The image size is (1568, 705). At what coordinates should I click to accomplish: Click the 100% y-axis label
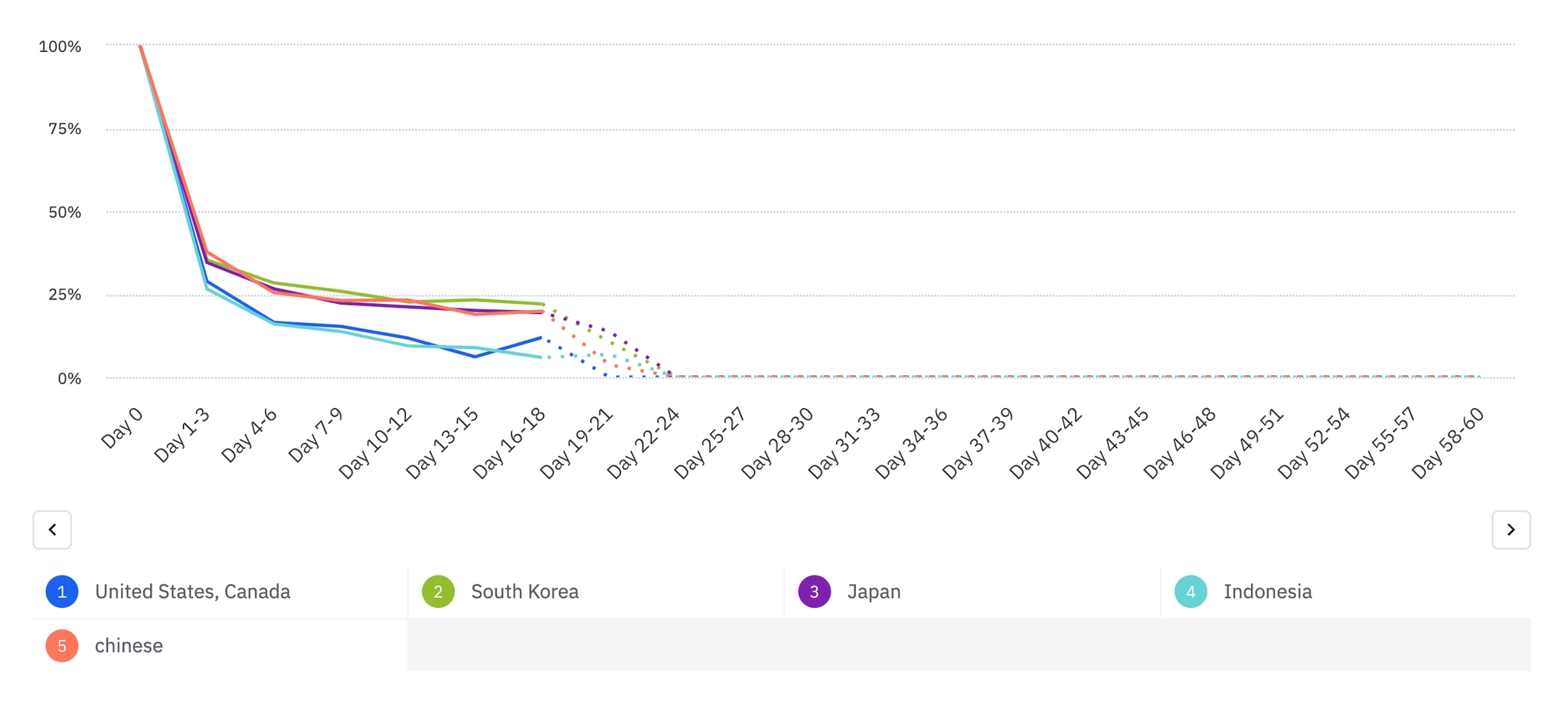click(x=60, y=47)
